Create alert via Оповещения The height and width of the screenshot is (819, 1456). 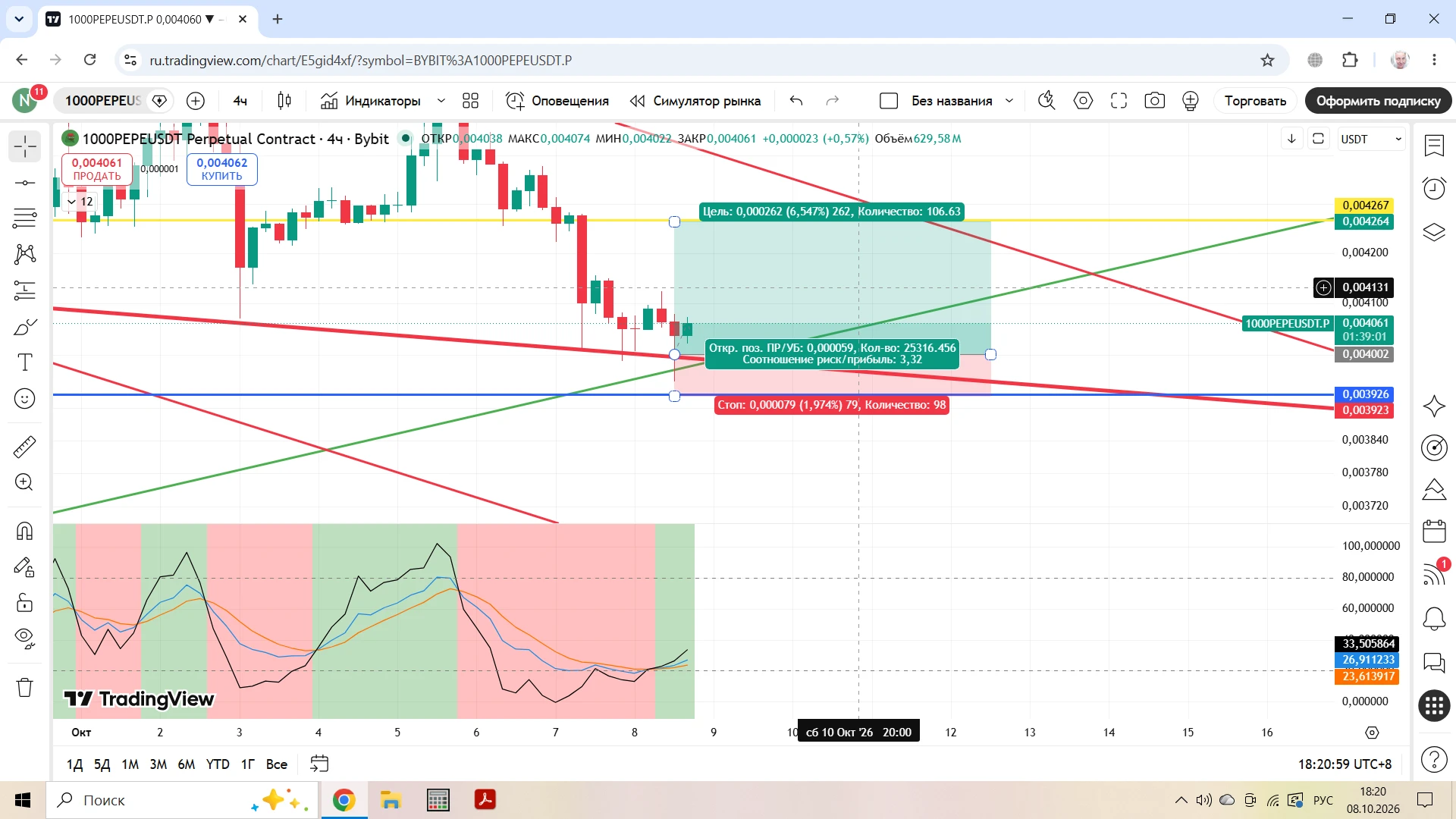point(557,101)
